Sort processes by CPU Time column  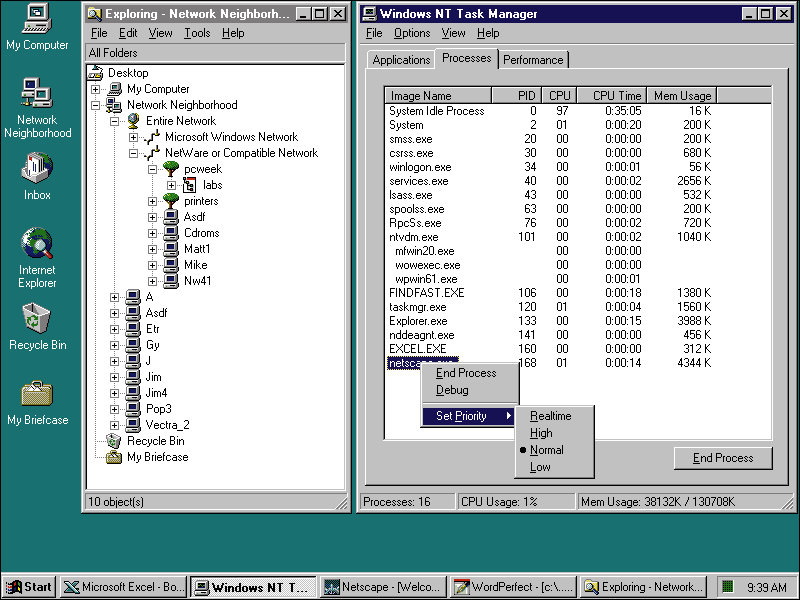[612, 95]
